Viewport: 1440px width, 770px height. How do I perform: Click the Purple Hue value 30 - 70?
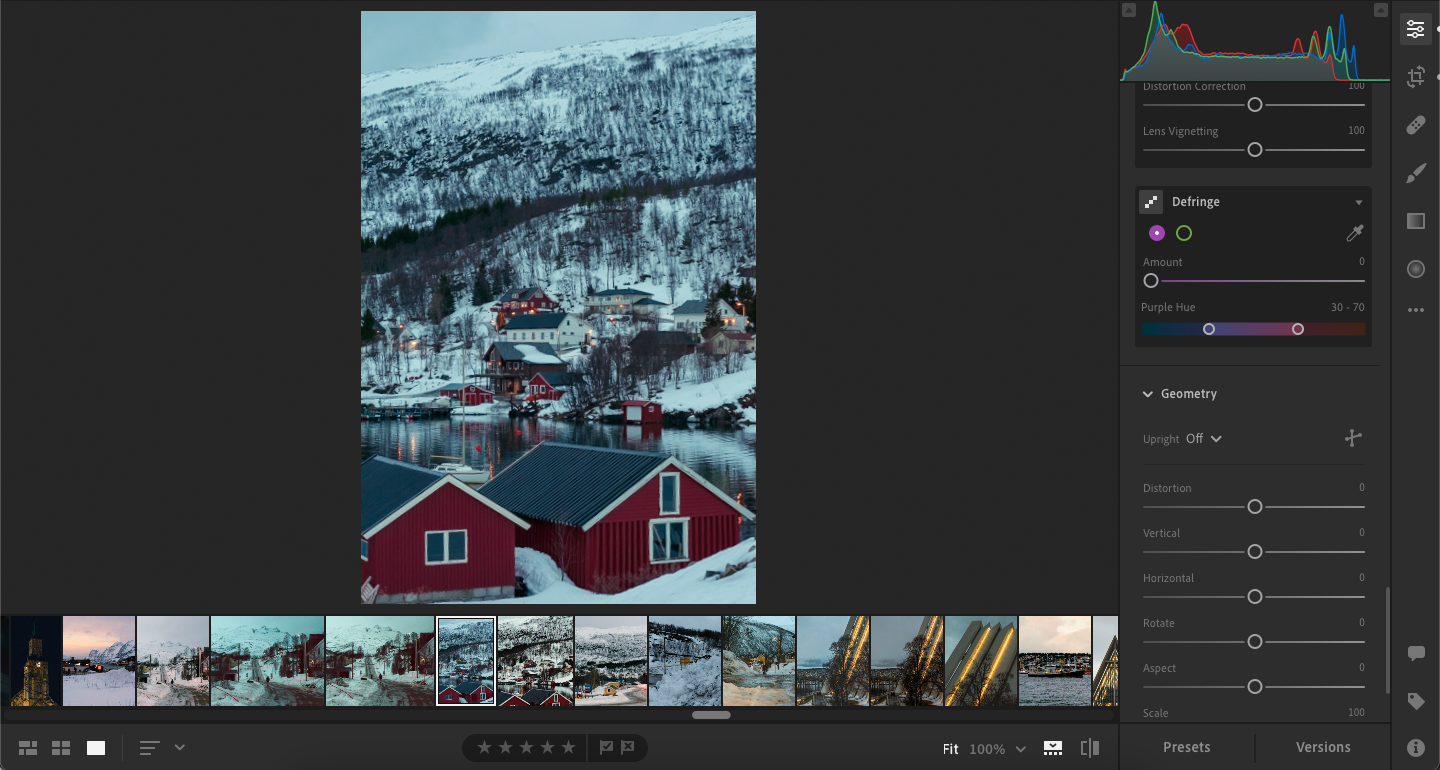(1347, 307)
